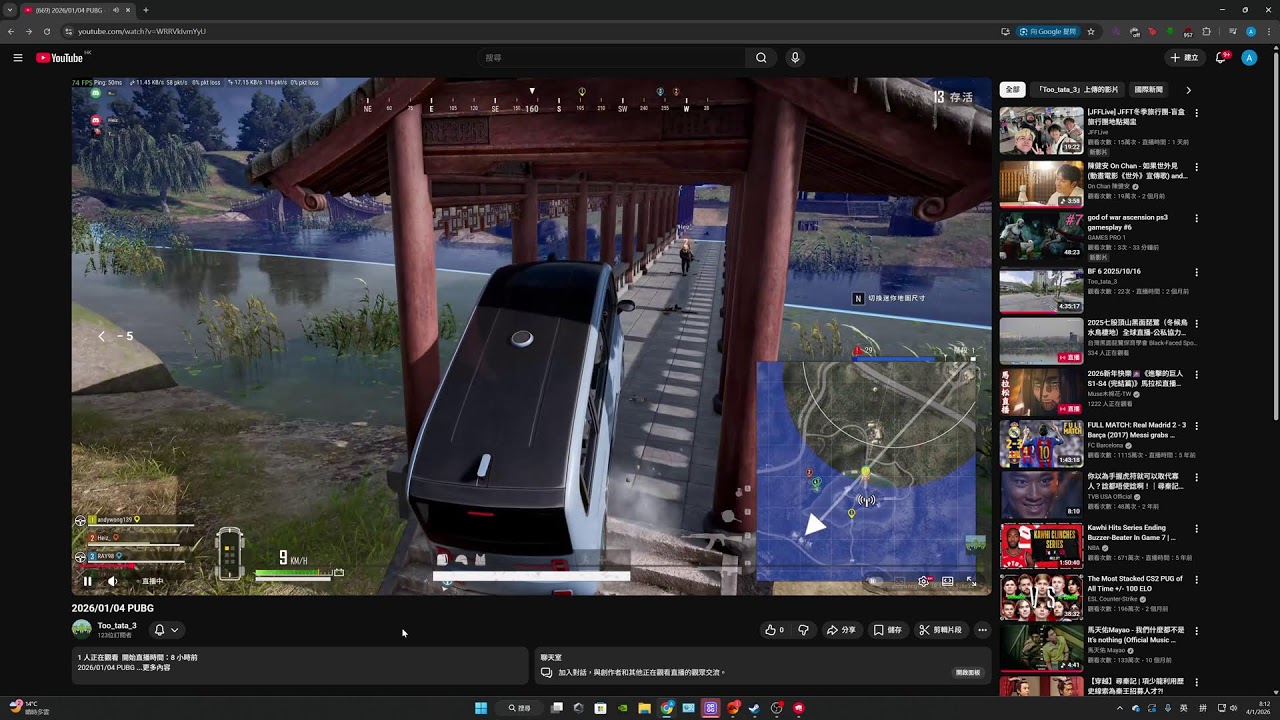The height and width of the screenshot is (720, 1280).
Task: Start voice search with the microphone
Action: 795,58
